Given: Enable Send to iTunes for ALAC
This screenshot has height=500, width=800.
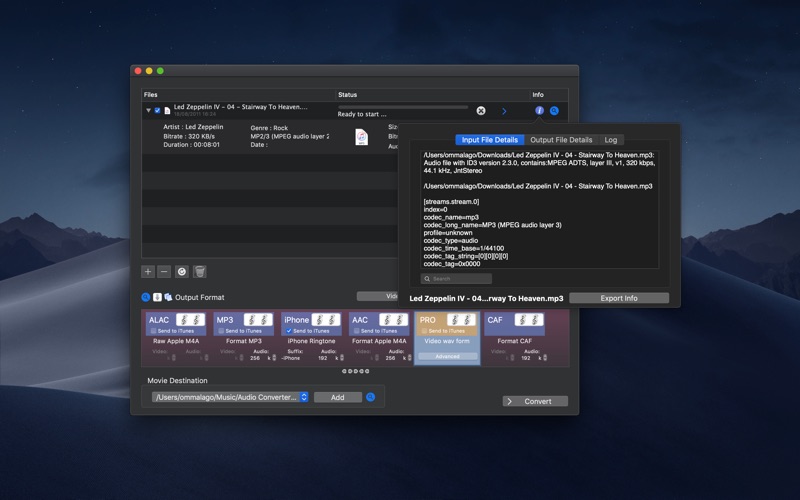Looking at the screenshot, I should (x=154, y=331).
